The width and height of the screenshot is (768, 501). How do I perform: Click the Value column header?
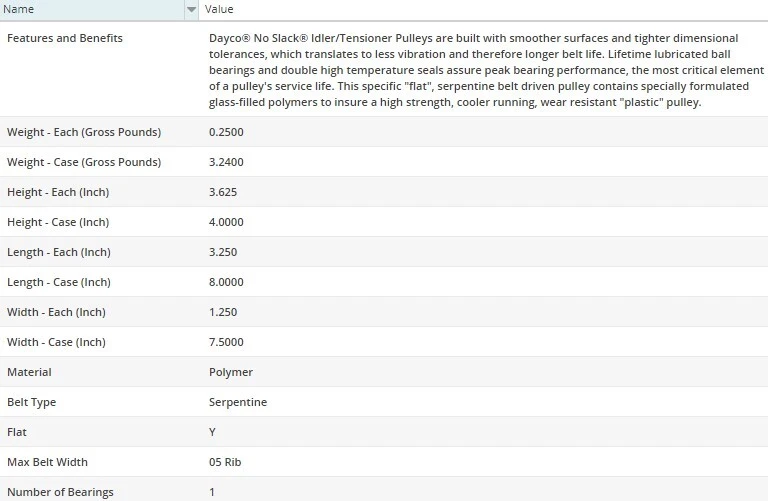219,10
